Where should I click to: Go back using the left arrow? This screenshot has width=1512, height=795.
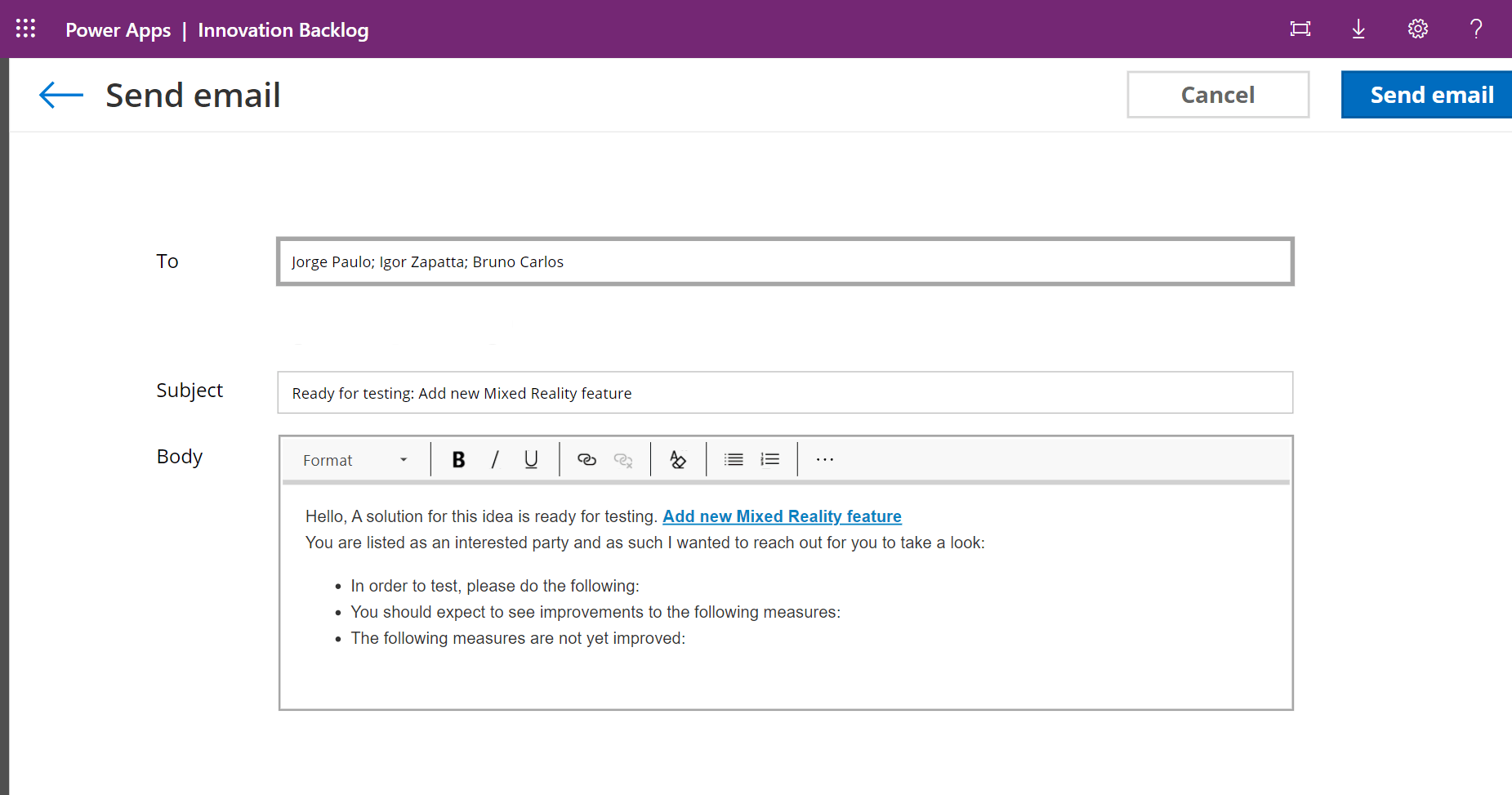tap(61, 95)
